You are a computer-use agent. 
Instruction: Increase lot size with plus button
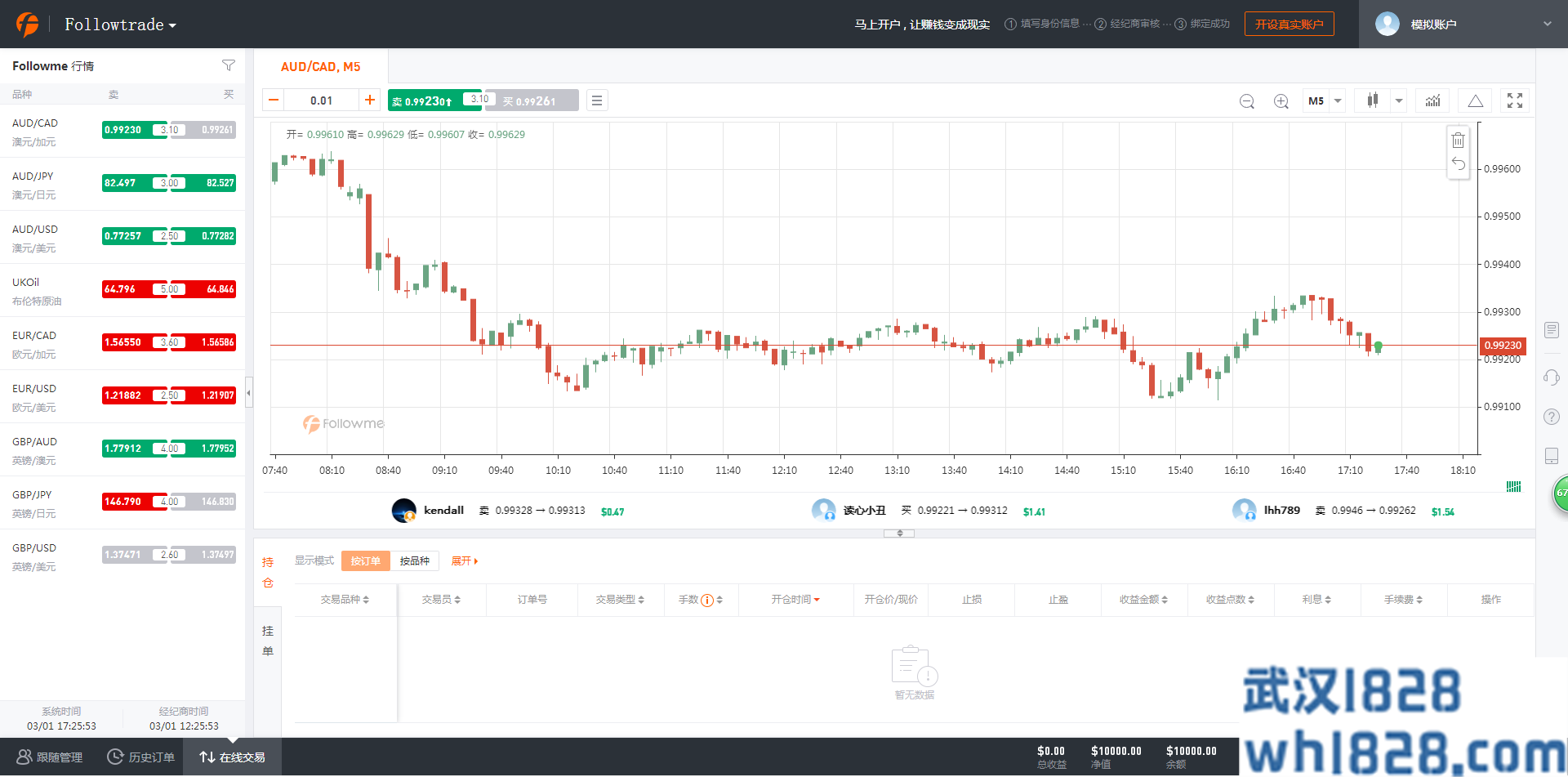coord(370,100)
